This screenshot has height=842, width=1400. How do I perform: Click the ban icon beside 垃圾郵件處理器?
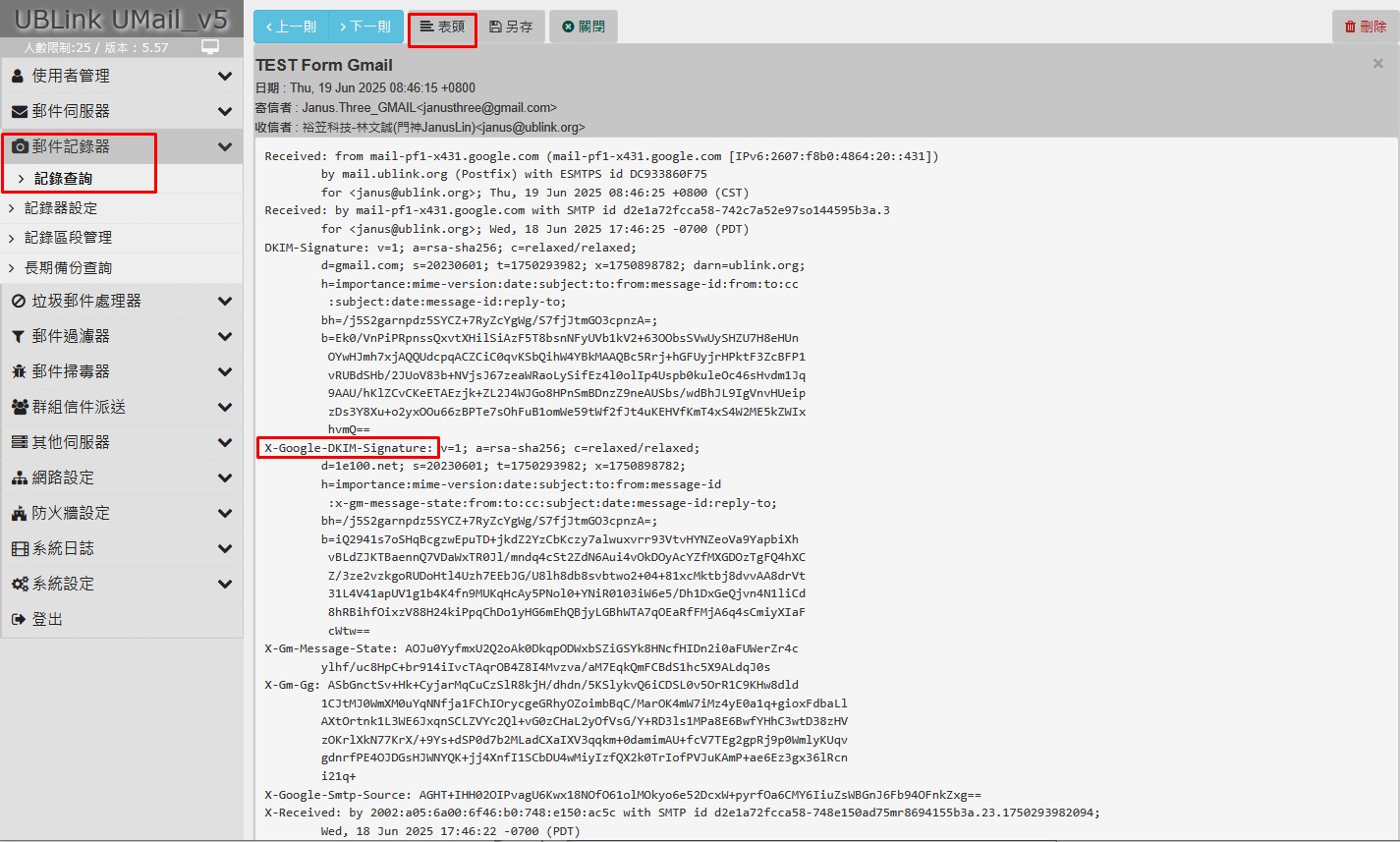point(19,302)
